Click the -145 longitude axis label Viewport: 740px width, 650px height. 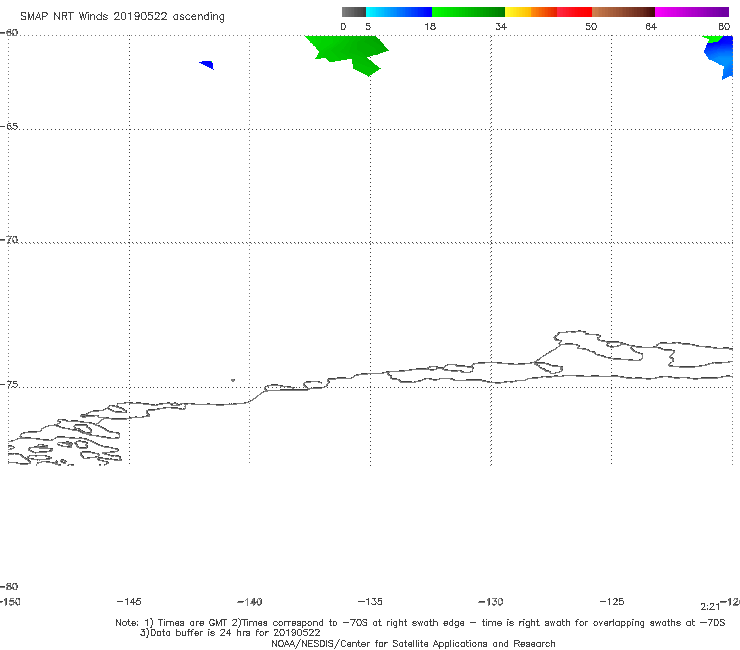pos(129,601)
